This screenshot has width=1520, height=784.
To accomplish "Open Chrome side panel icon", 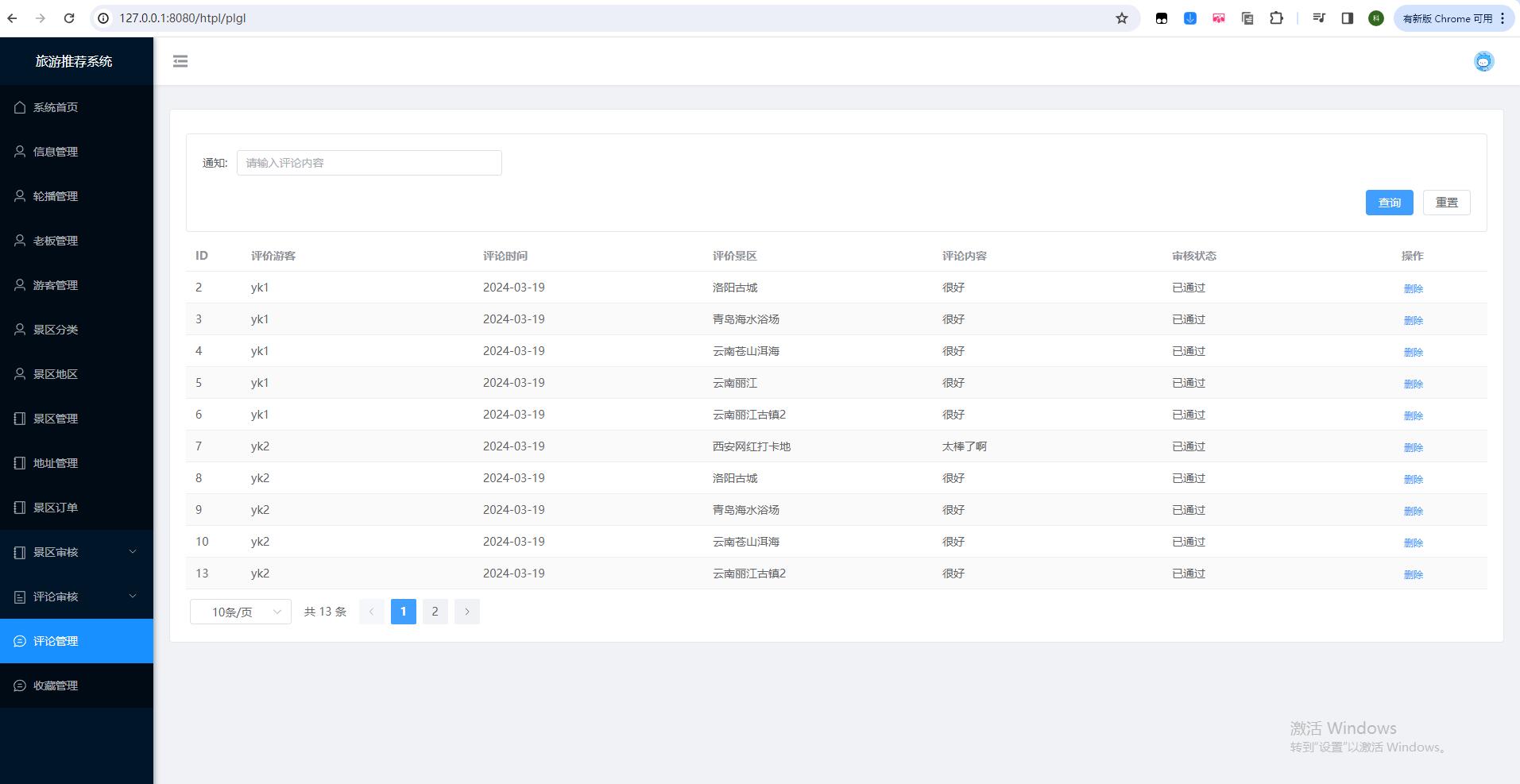I will 1348,18.
